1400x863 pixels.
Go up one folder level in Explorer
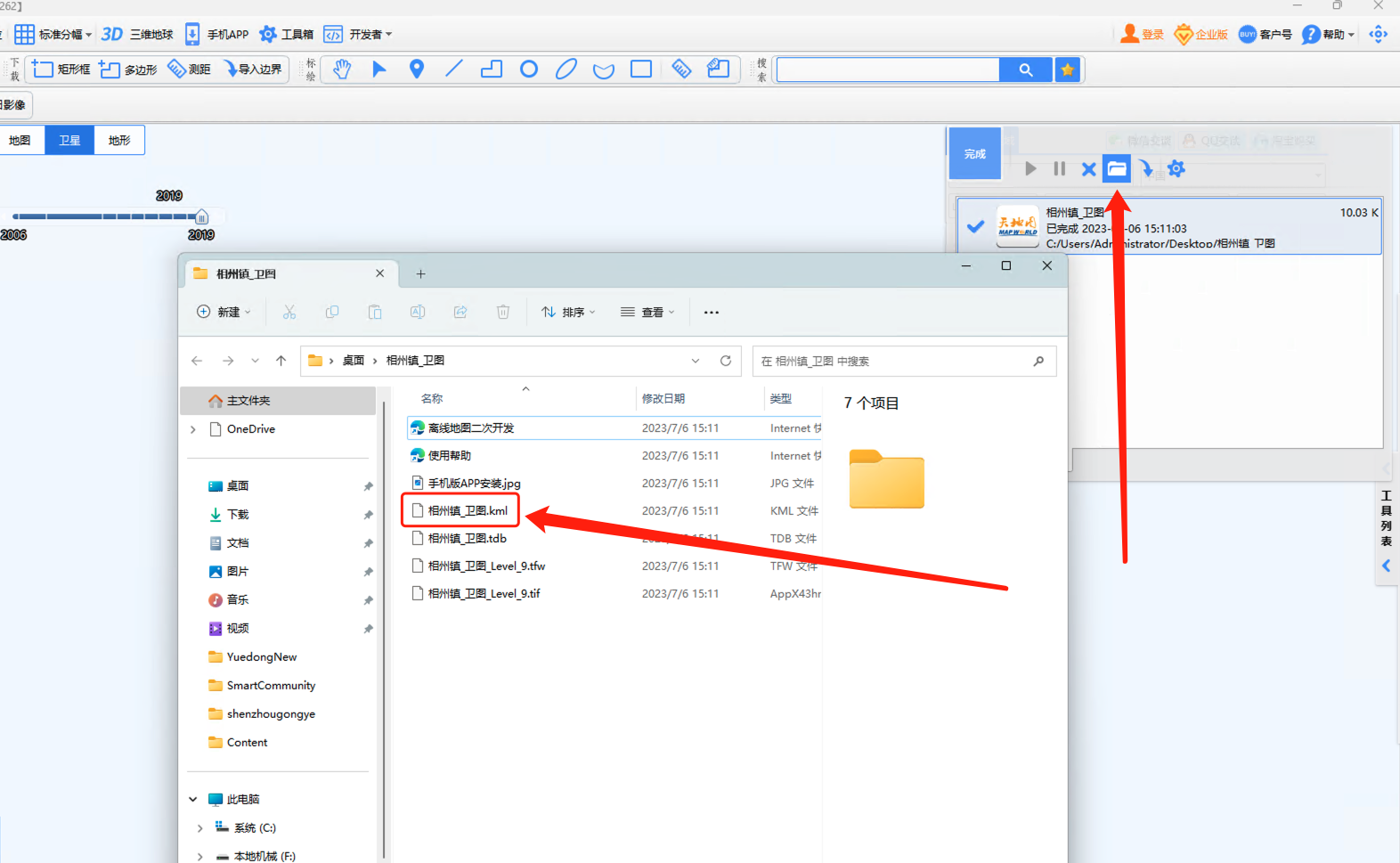[281, 361]
